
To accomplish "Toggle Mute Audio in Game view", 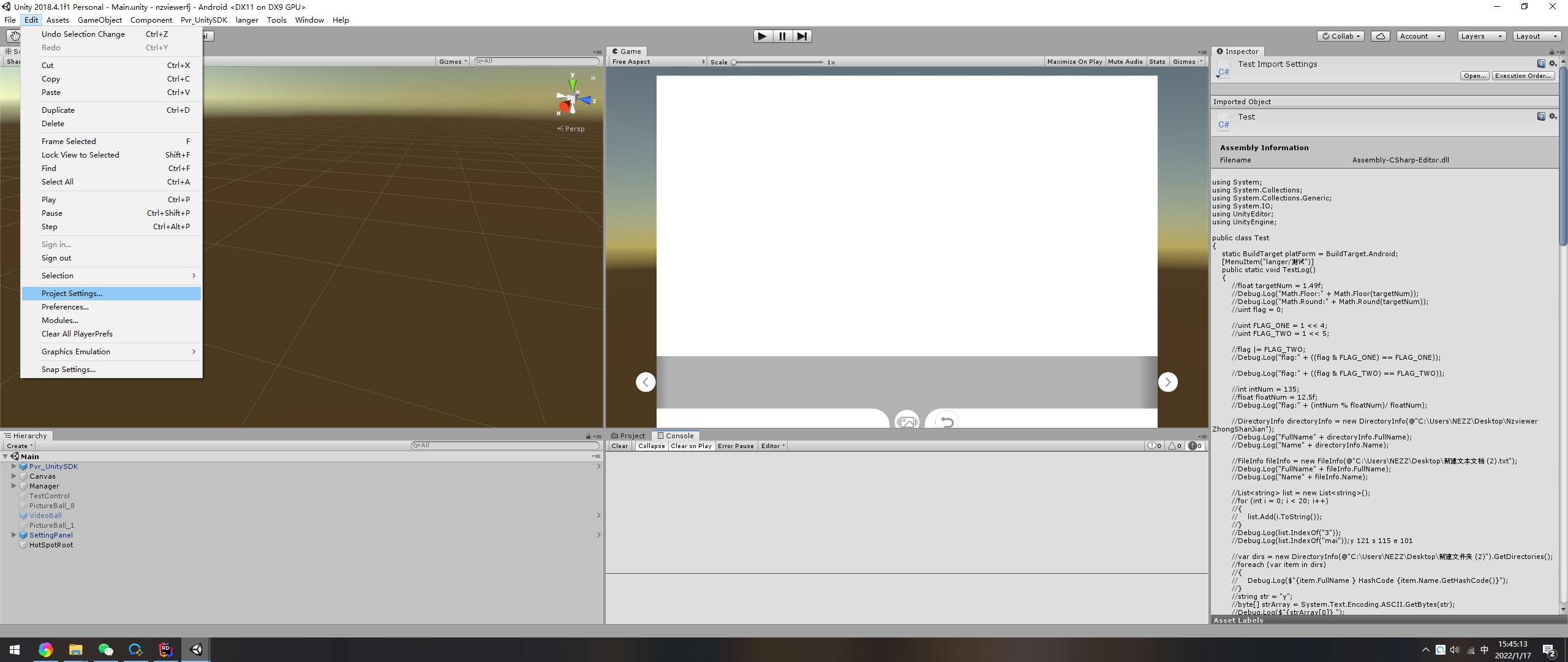I will (x=1125, y=61).
